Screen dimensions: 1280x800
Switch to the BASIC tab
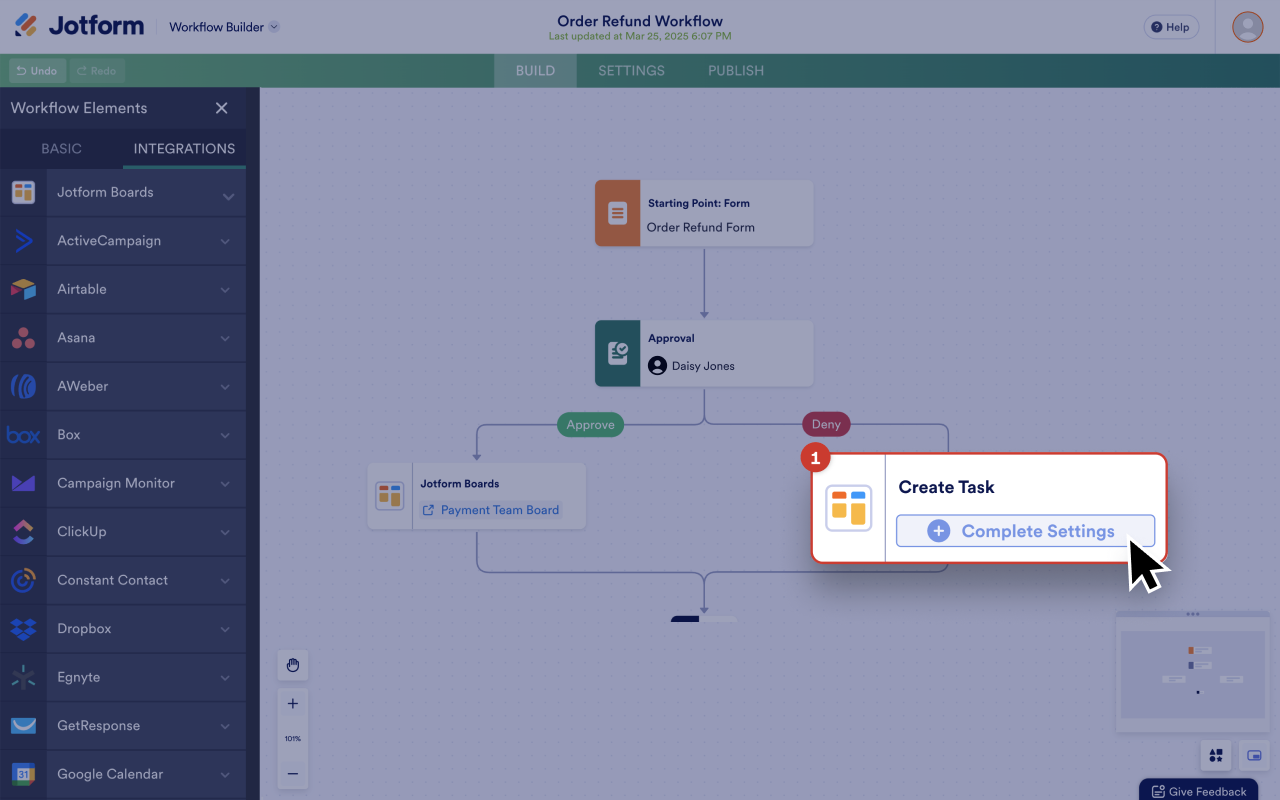point(61,148)
